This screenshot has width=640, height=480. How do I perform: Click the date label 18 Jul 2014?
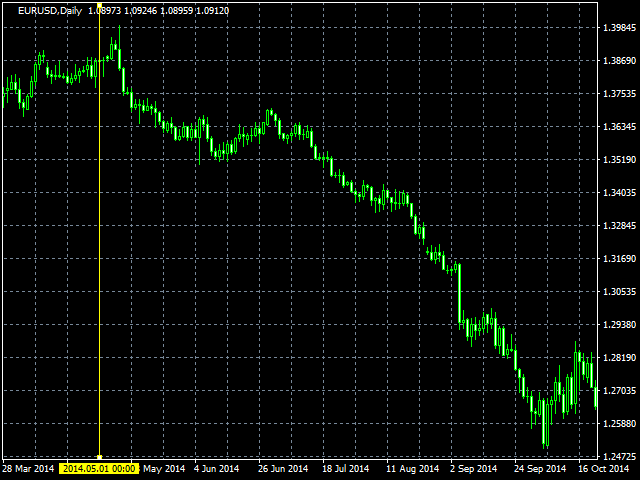[x=346, y=468]
